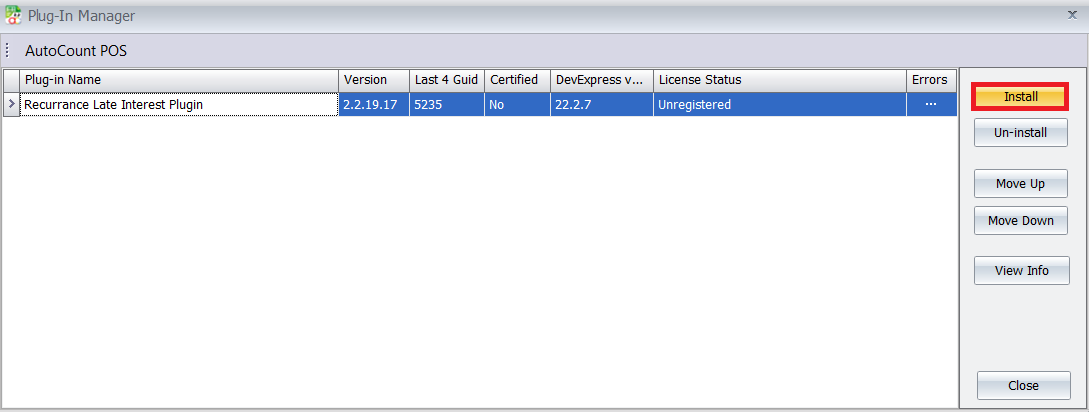
Task: Click the Certified column header
Action: [516, 80]
